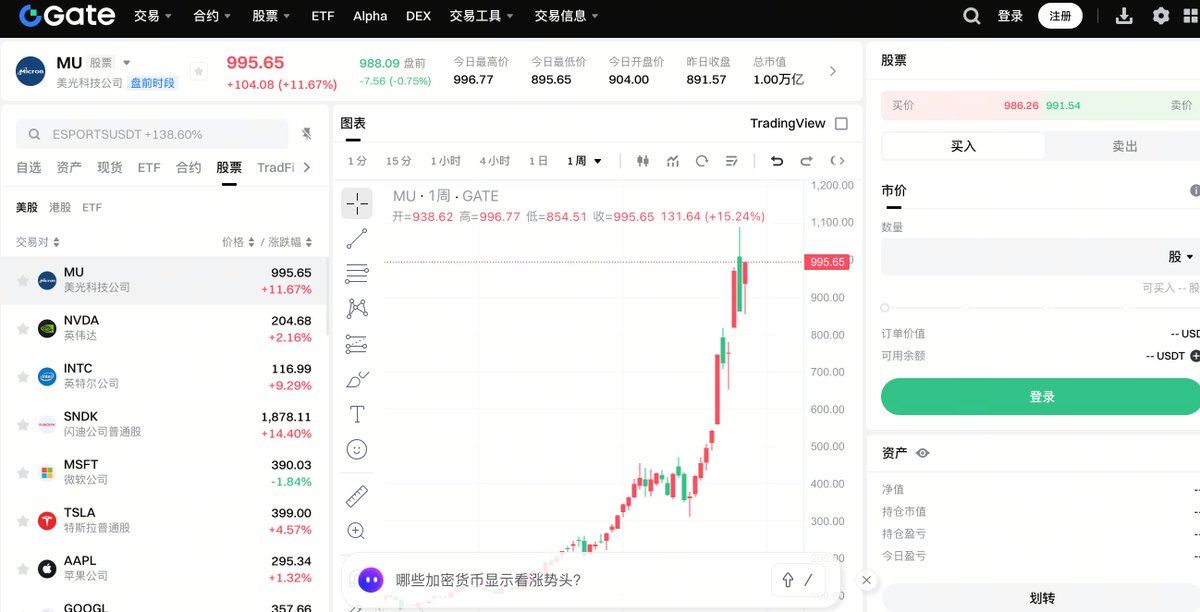1200x612 pixels.
Task: Select the Fibonacci retracement tool
Action: [357, 274]
